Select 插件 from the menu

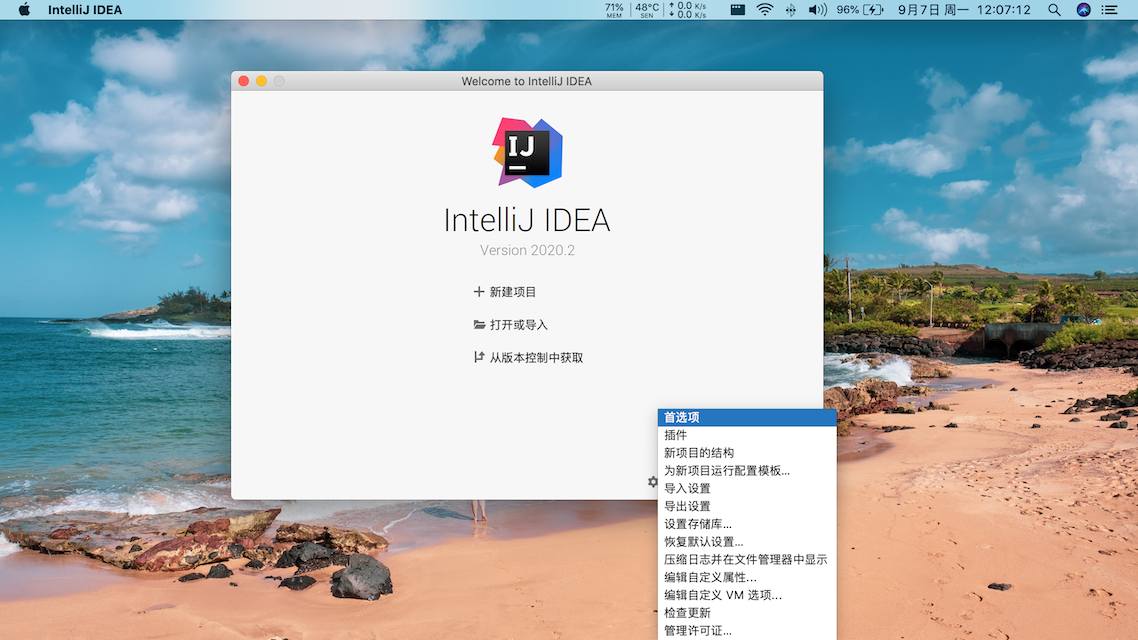click(747, 435)
